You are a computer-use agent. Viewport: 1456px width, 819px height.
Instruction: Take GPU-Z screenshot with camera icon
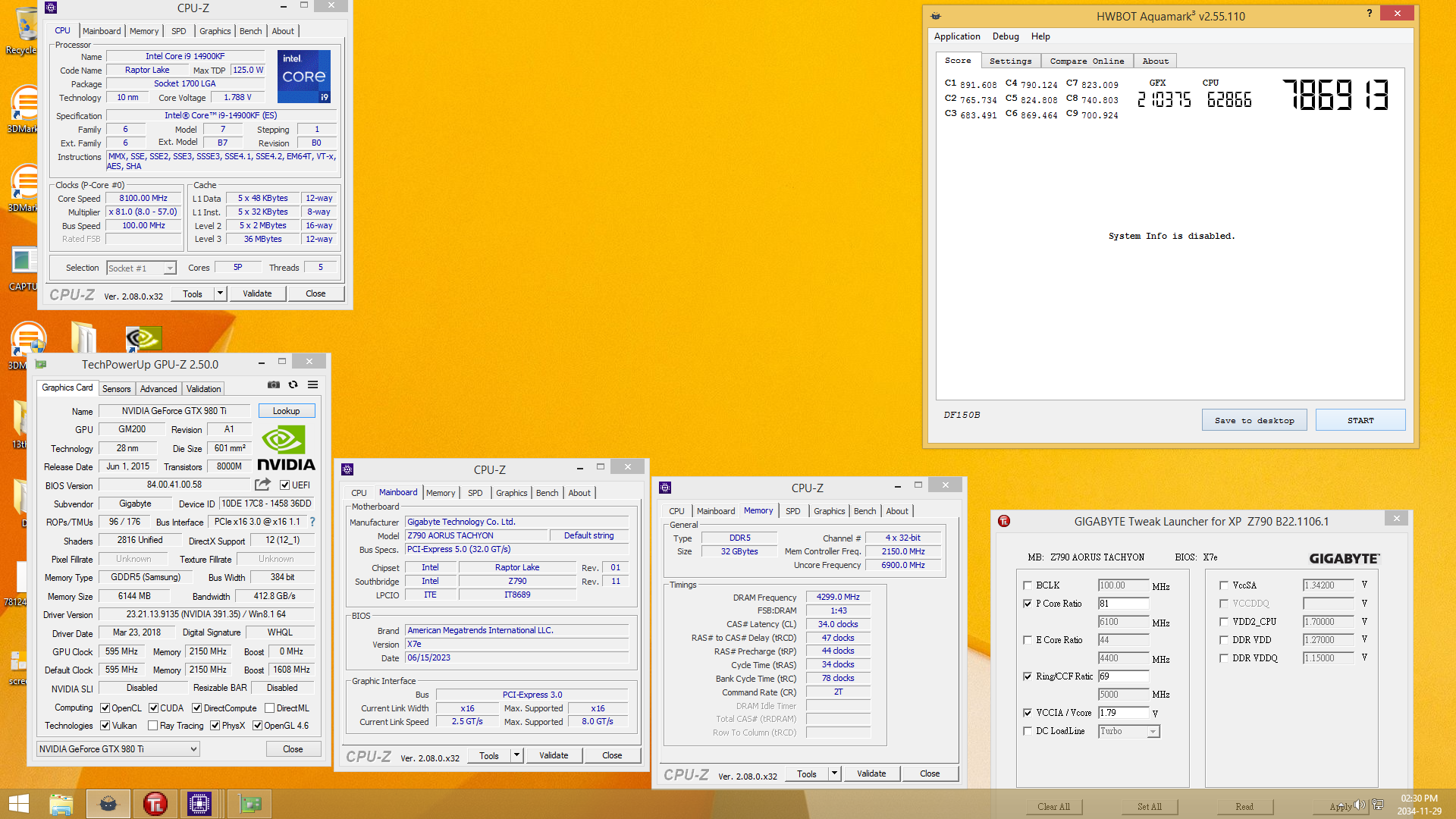tap(274, 385)
